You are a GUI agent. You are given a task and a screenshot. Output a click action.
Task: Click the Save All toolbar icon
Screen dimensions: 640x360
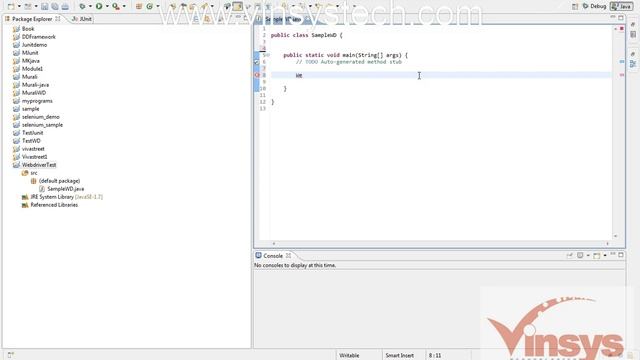click(55, 6)
